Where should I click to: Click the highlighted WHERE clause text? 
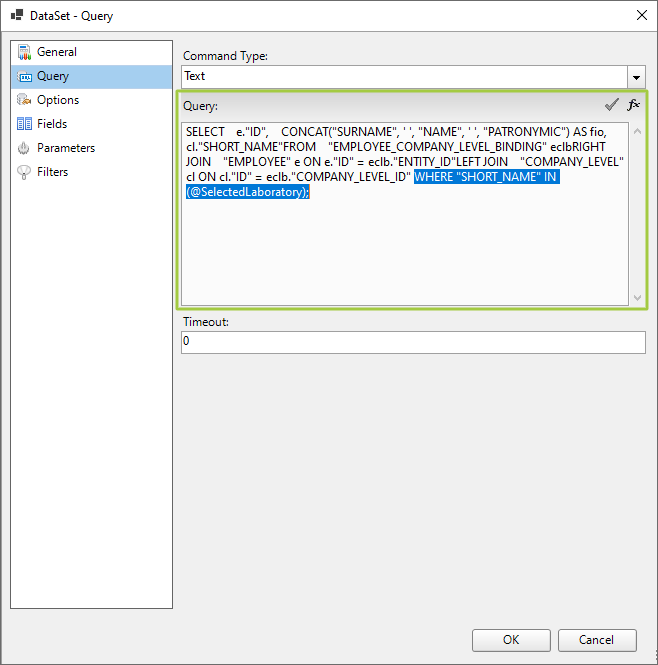tap(486, 177)
